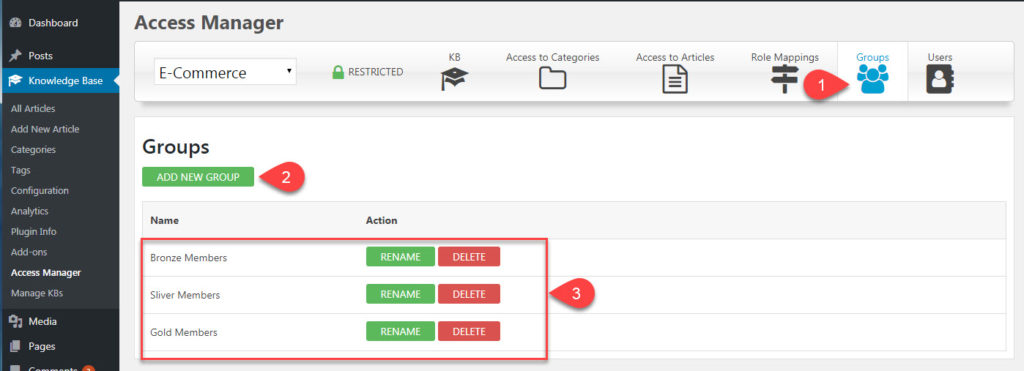1024x371 pixels.
Task: Click the Groups section heading
Action: (176, 147)
